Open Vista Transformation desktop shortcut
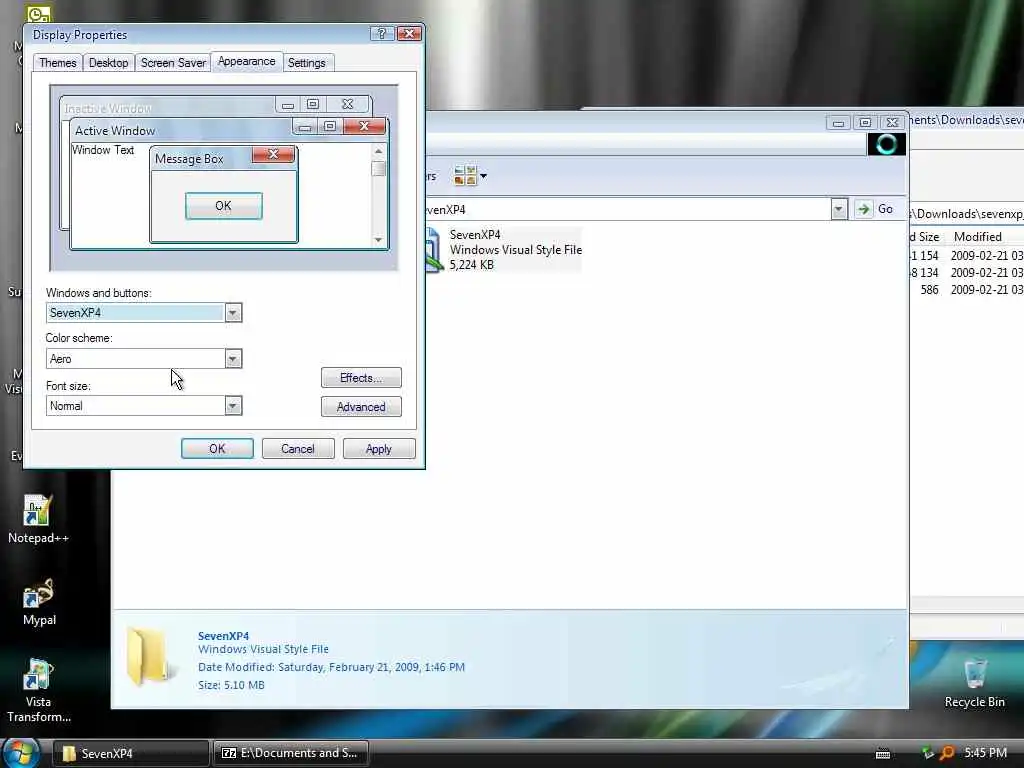Image resolution: width=1024 pixels, height=768 pixels. pos(39,691)
